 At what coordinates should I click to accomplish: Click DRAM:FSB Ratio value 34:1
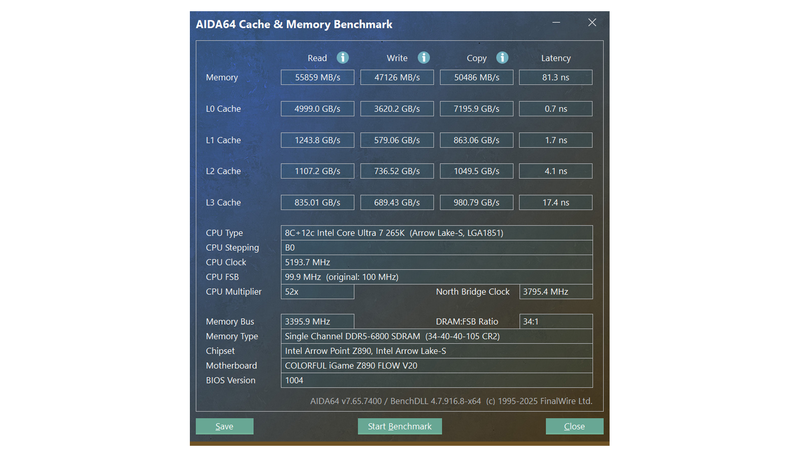click(556, 321)
